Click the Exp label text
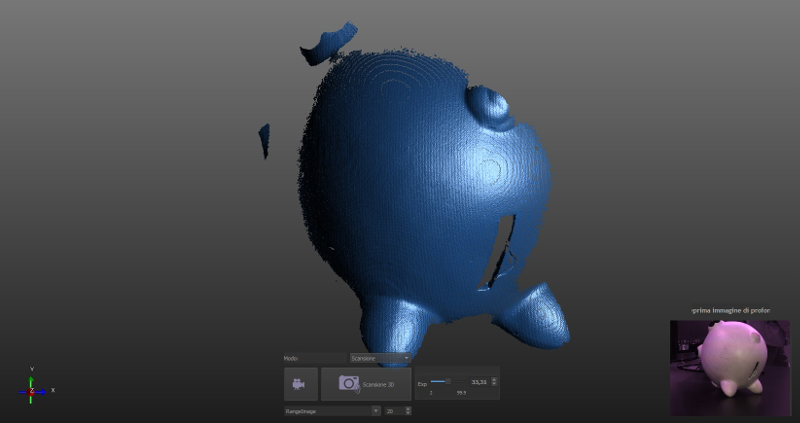This screenshot has width=800, height=423. 422,384
